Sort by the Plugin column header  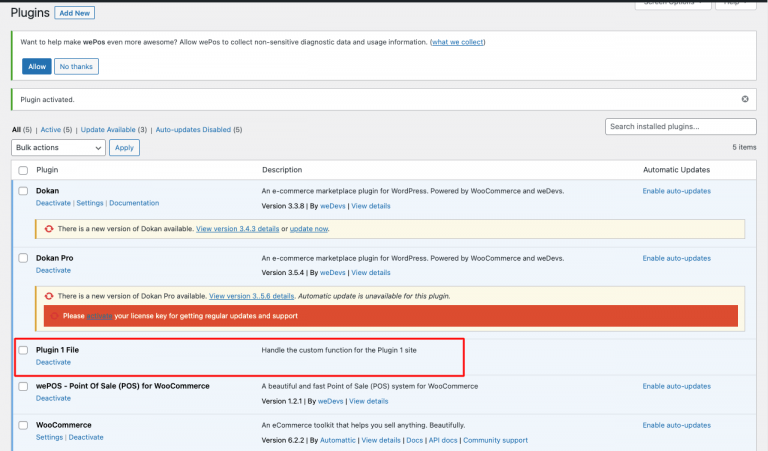click(47, 170)
